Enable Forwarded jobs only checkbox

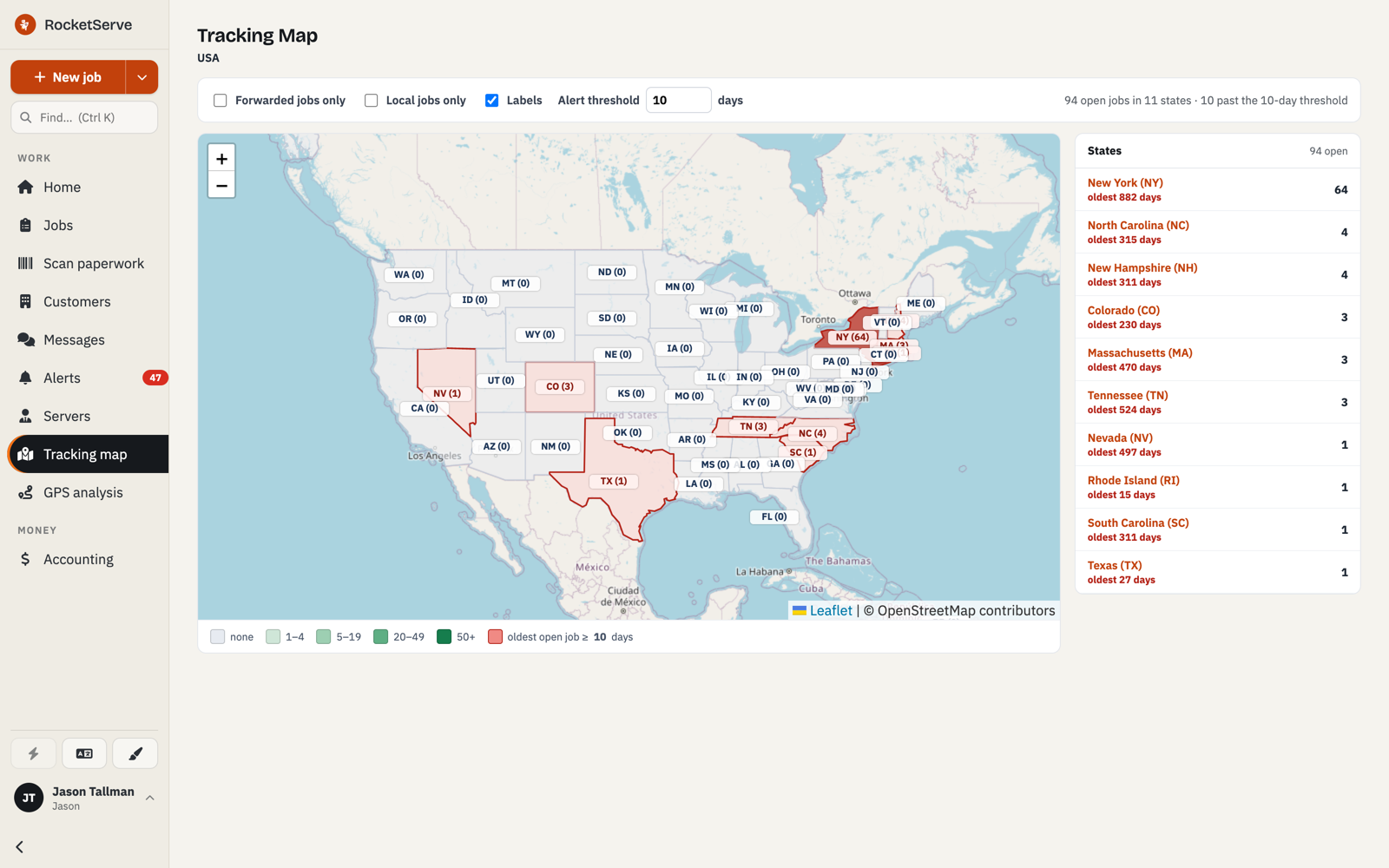221,101
